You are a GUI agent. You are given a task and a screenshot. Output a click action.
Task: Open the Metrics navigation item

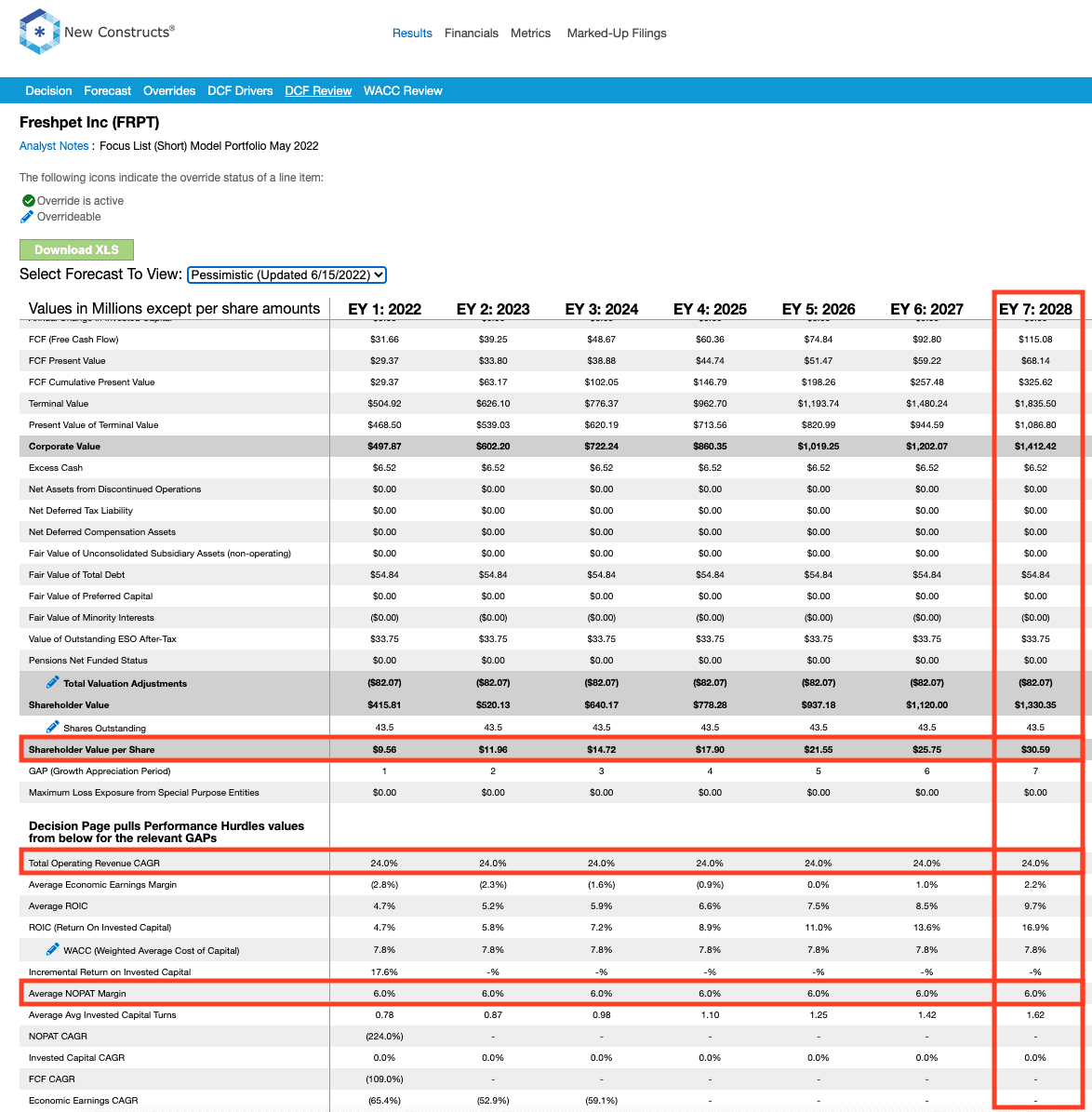point(530,33)
